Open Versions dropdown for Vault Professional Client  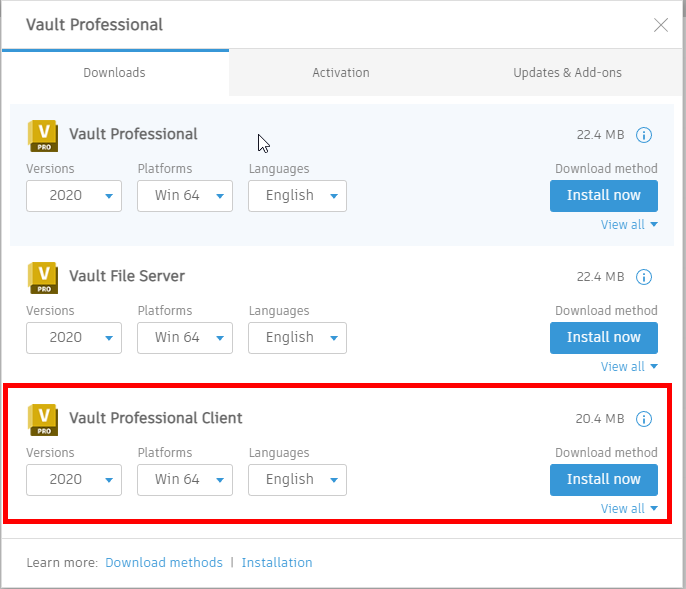click(x=74, y=480)
